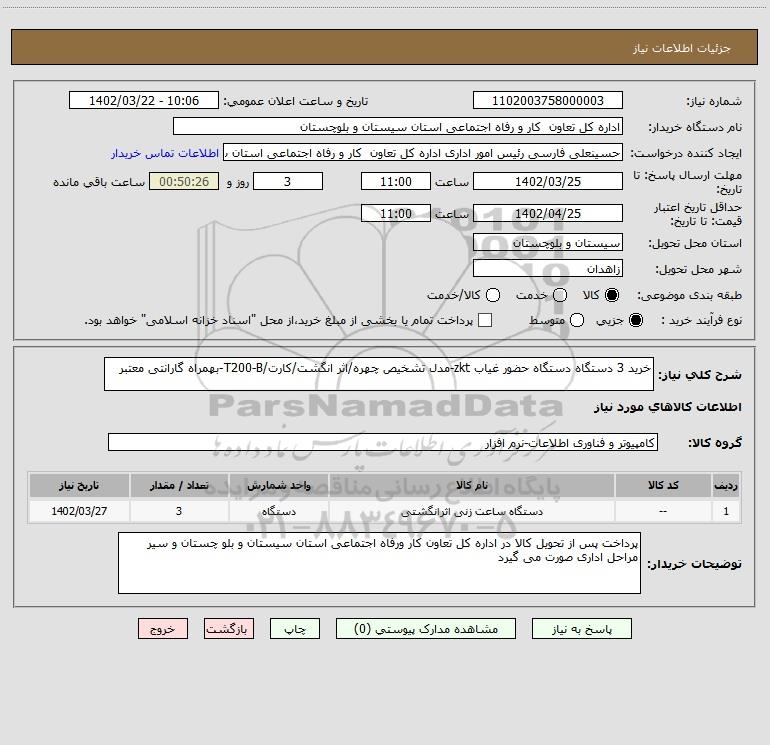Image resolution: width=770 pixels, height=745 pixels.
Task: Click the response deadline date 1402/03/25
Action: 548,181
